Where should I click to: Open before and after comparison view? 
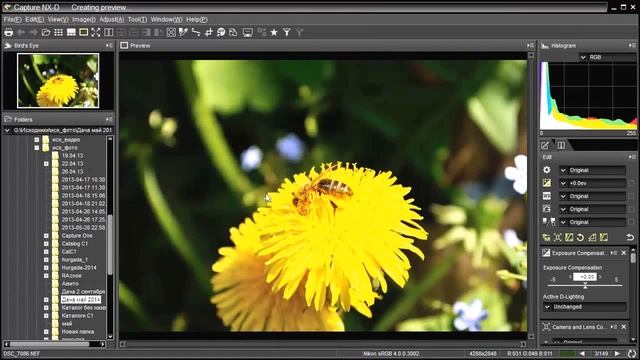[x=109, y=32]
